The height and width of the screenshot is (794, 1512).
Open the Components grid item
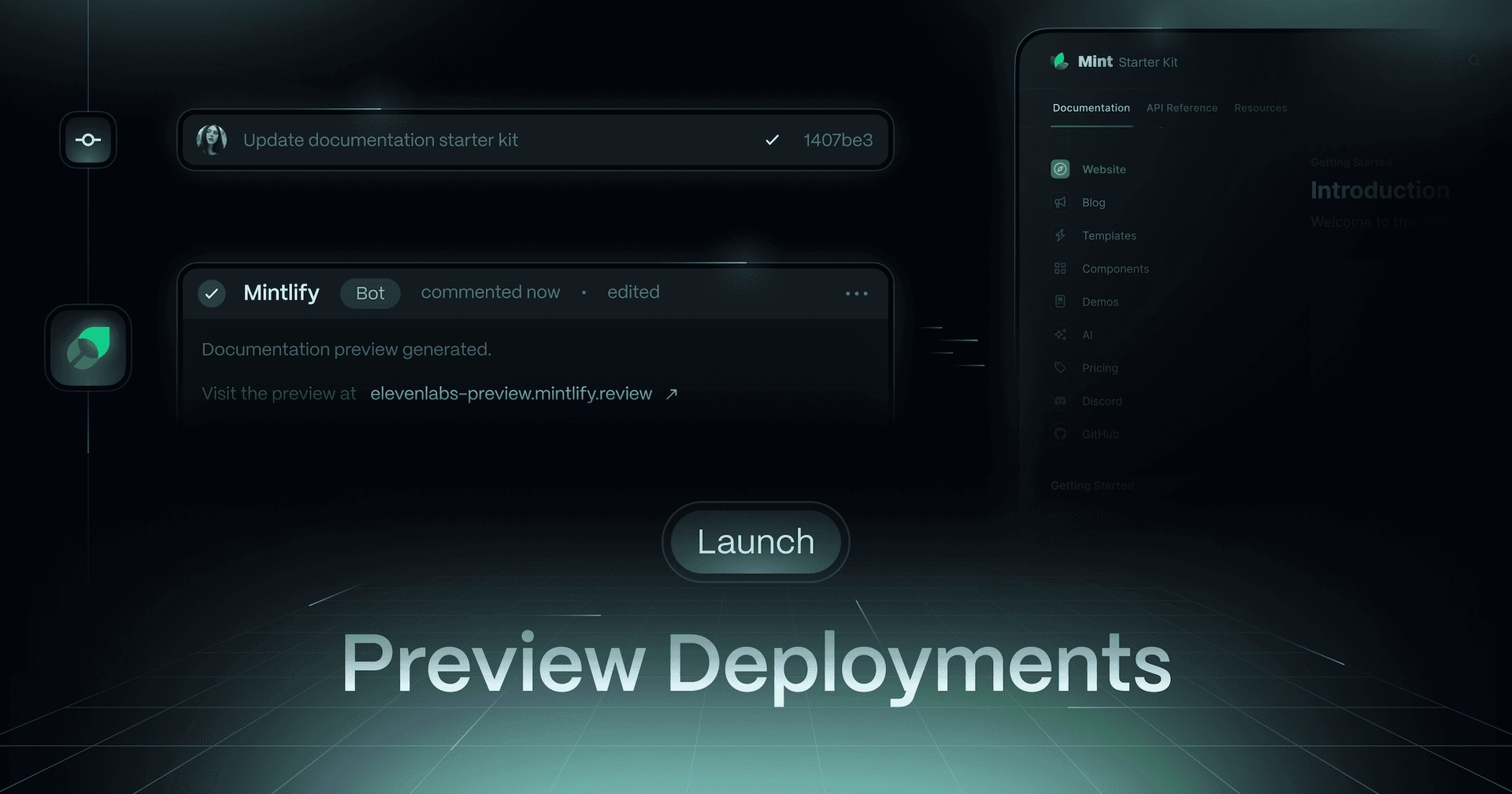point(1114,269)
